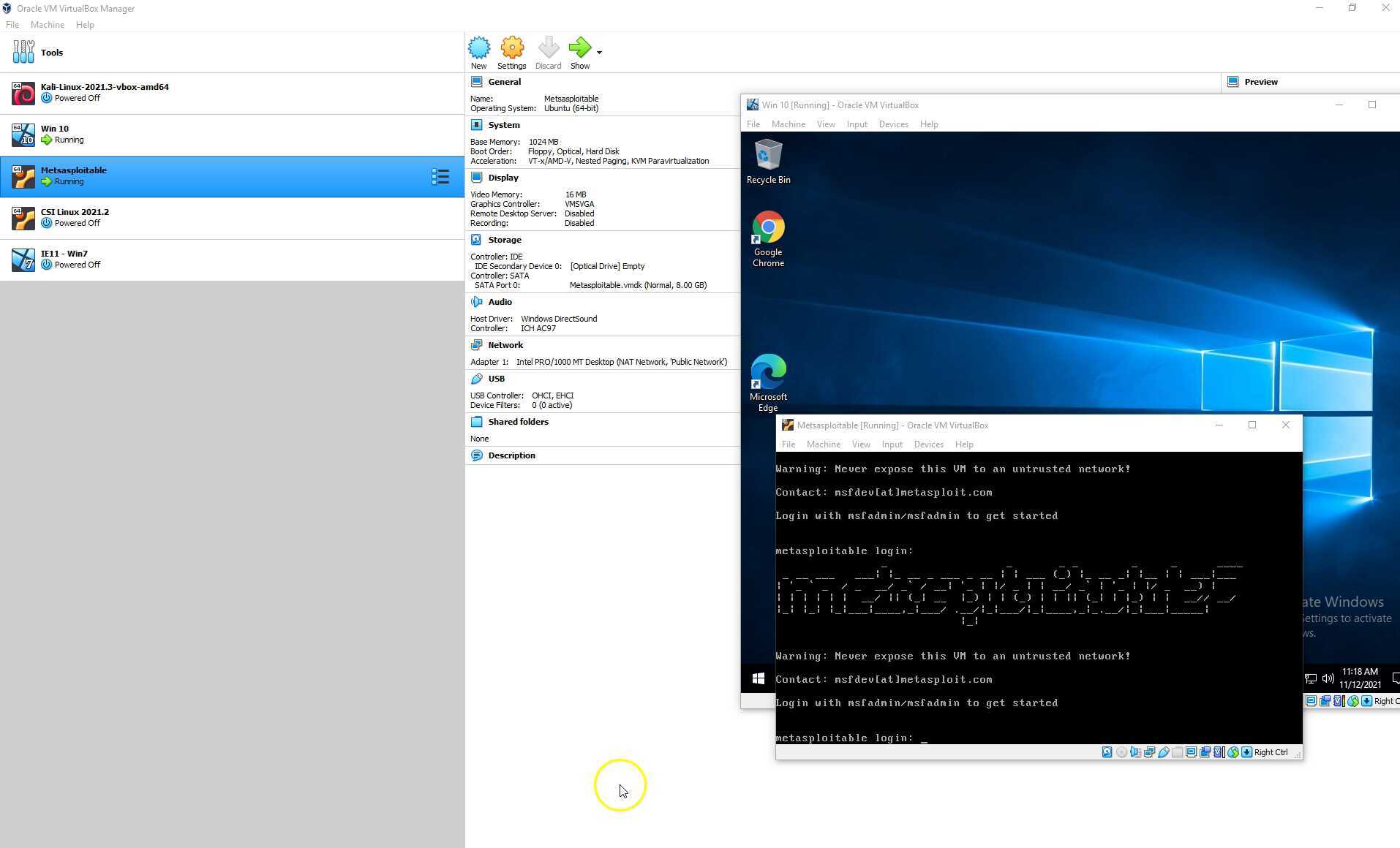Open the Recycle Bin on the Win 10 desktop

tap(767, 156)
